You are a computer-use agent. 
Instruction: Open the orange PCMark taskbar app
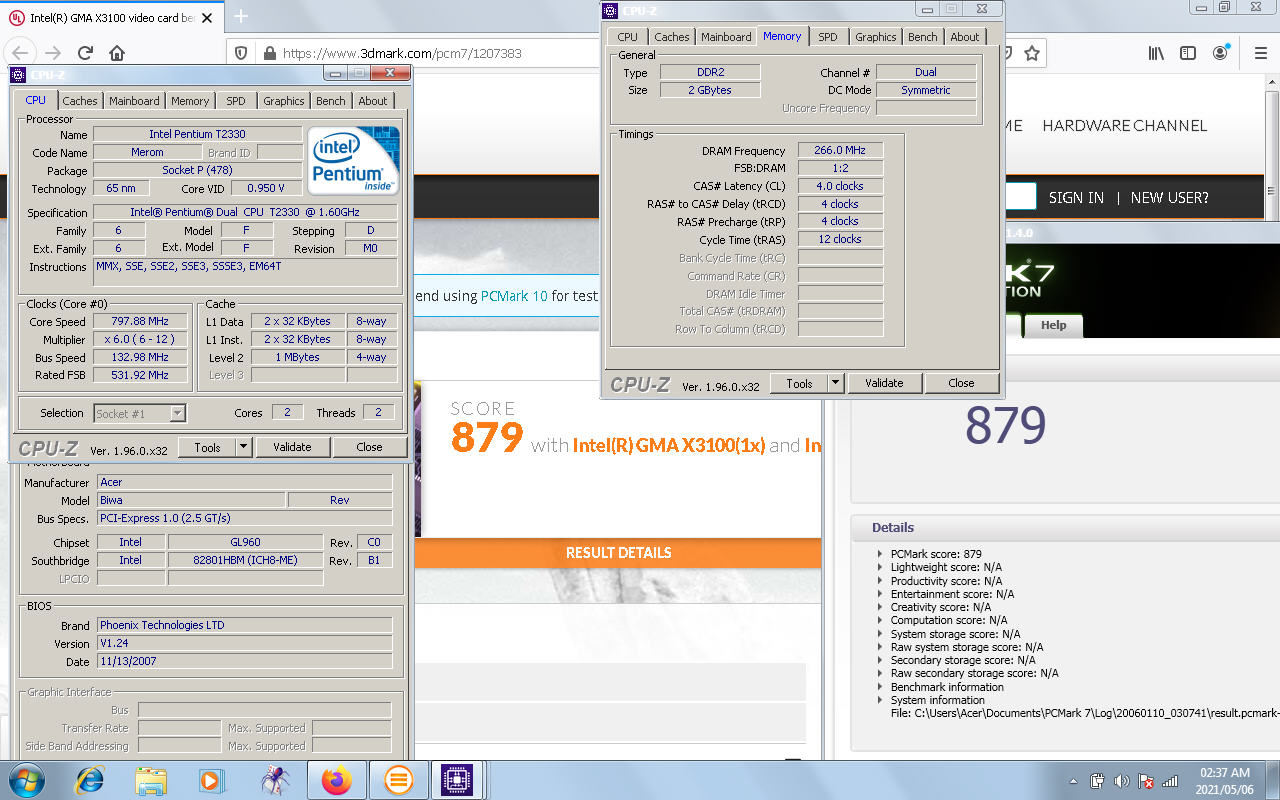pos(398,779)
